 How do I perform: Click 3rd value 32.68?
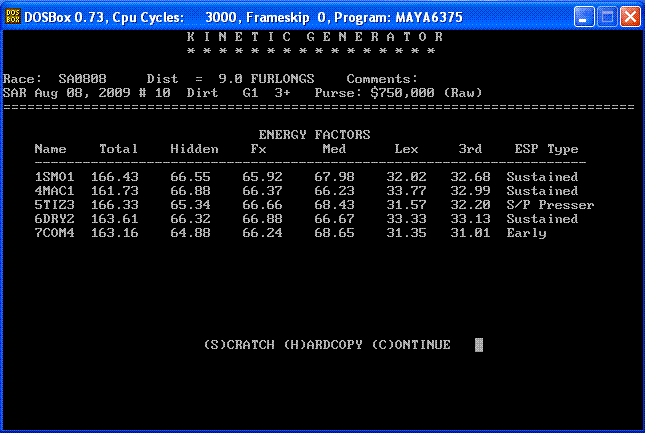[470, 177]
